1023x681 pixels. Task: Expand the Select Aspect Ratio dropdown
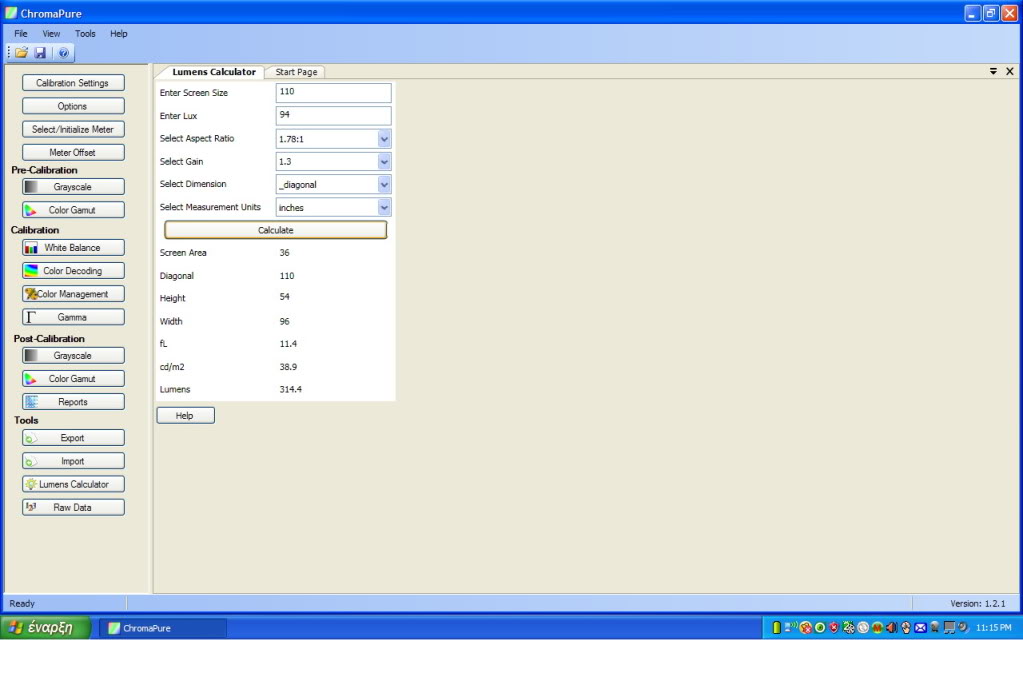click(x=384, y=139)
